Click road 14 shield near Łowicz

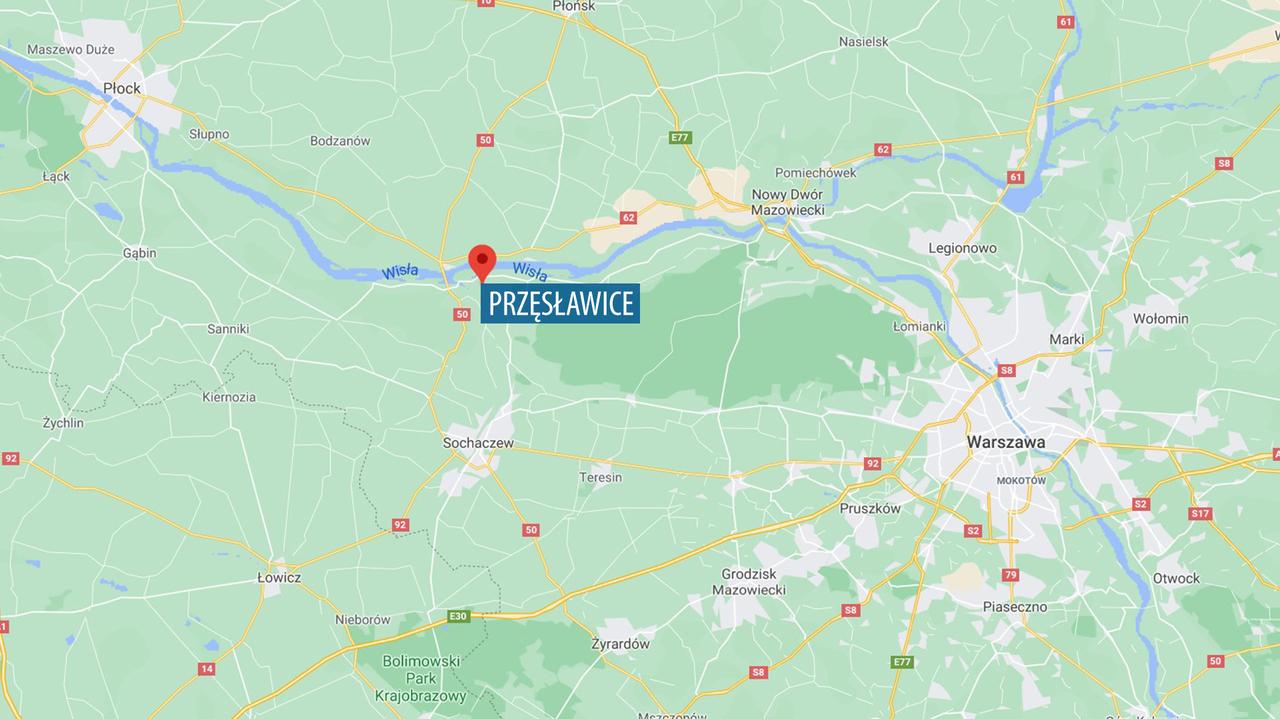(x=207, y=669)
